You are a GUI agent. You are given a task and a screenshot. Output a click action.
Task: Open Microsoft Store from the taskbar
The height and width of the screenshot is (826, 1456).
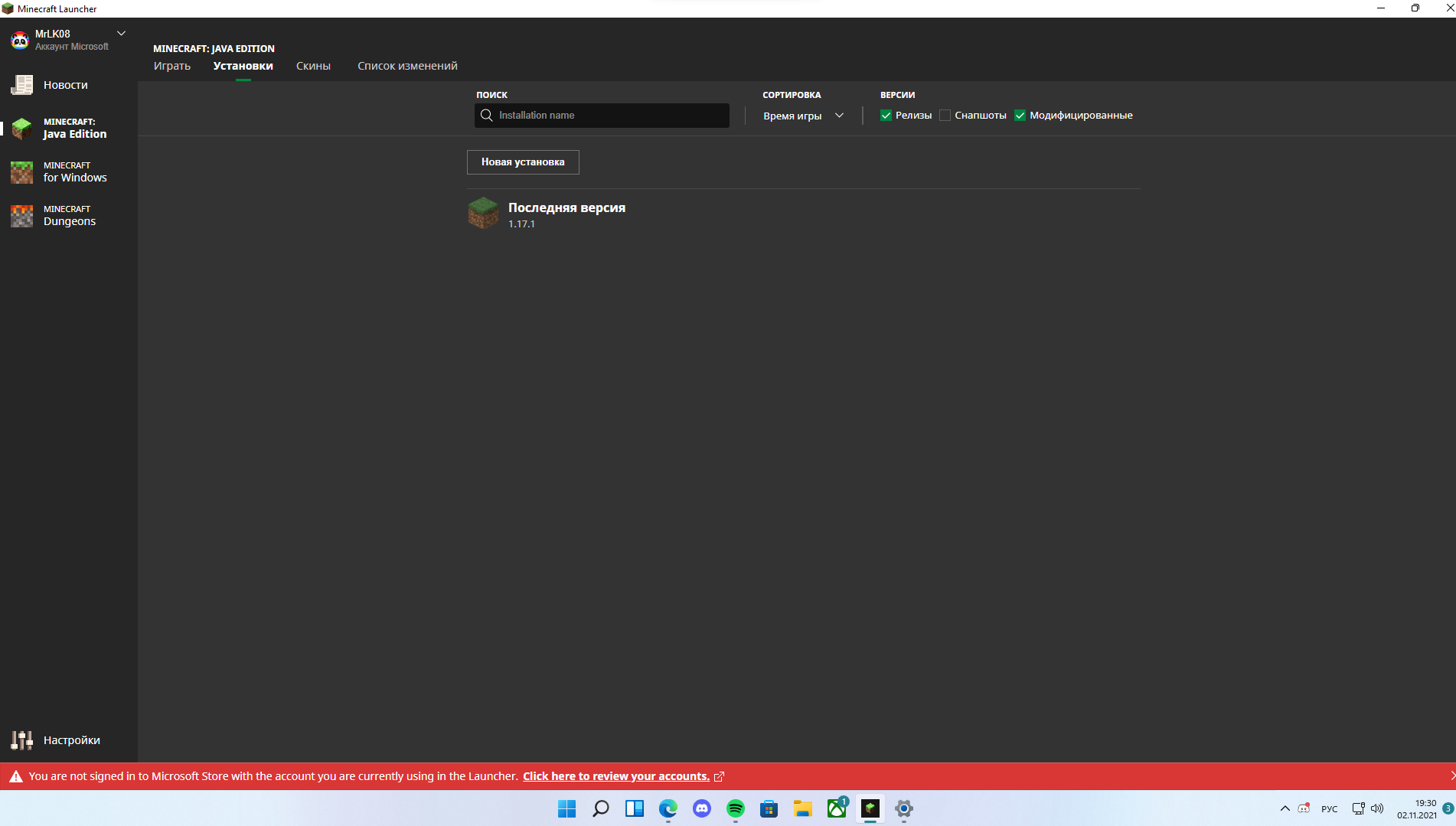point(769,808)
